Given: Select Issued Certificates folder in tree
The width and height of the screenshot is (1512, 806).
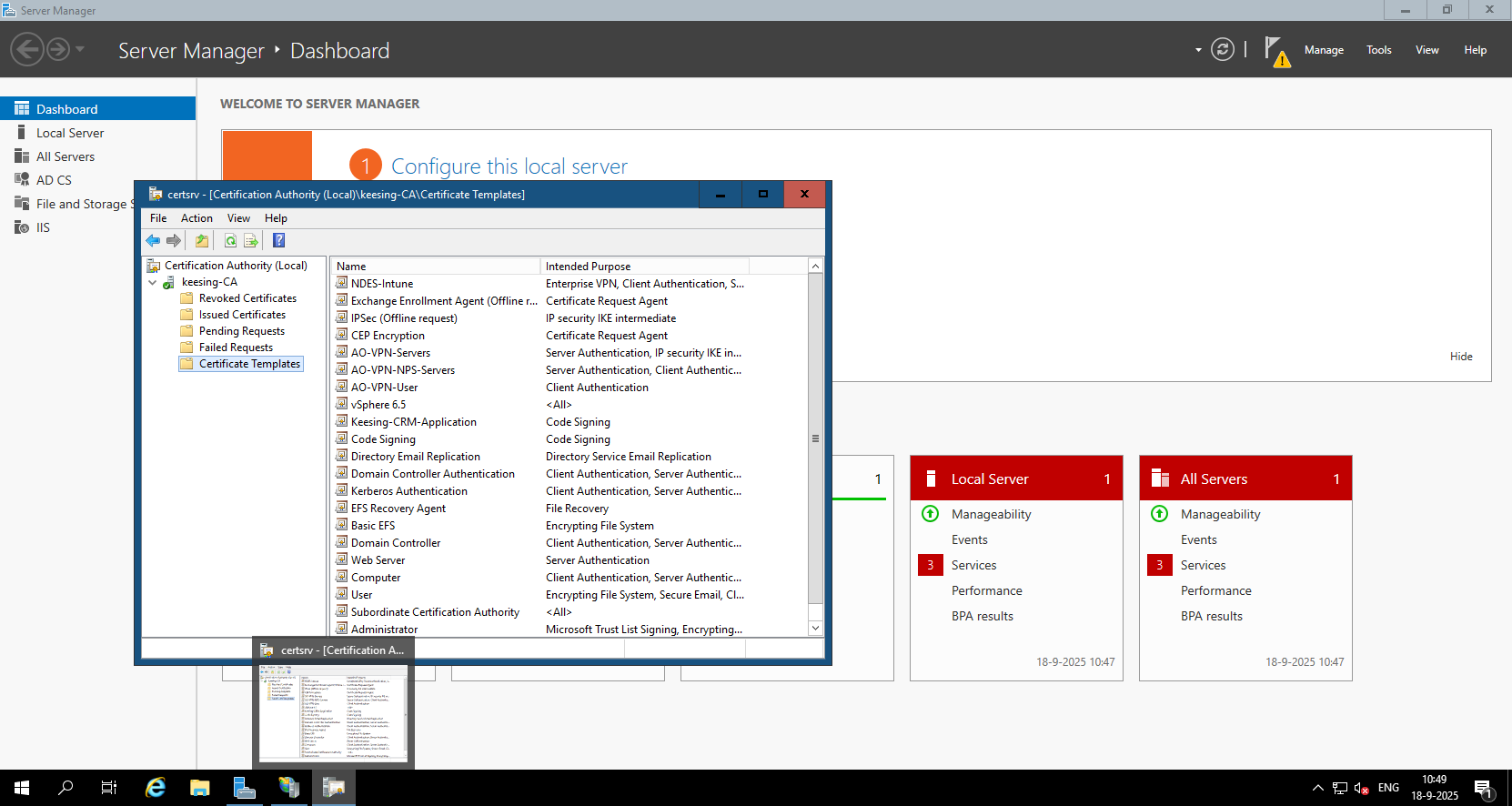Looking at the screenshot, I should coord(242,315).
